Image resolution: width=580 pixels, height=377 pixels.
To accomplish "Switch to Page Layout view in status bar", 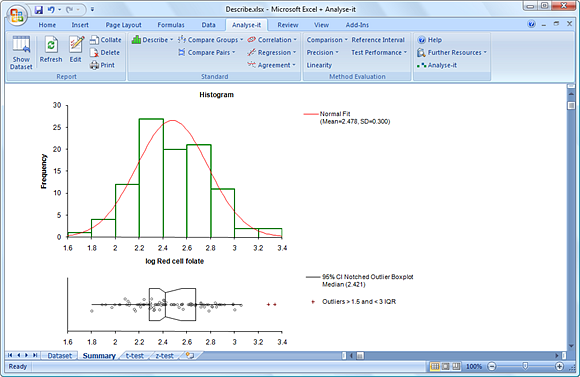I will tap(446, 366).
